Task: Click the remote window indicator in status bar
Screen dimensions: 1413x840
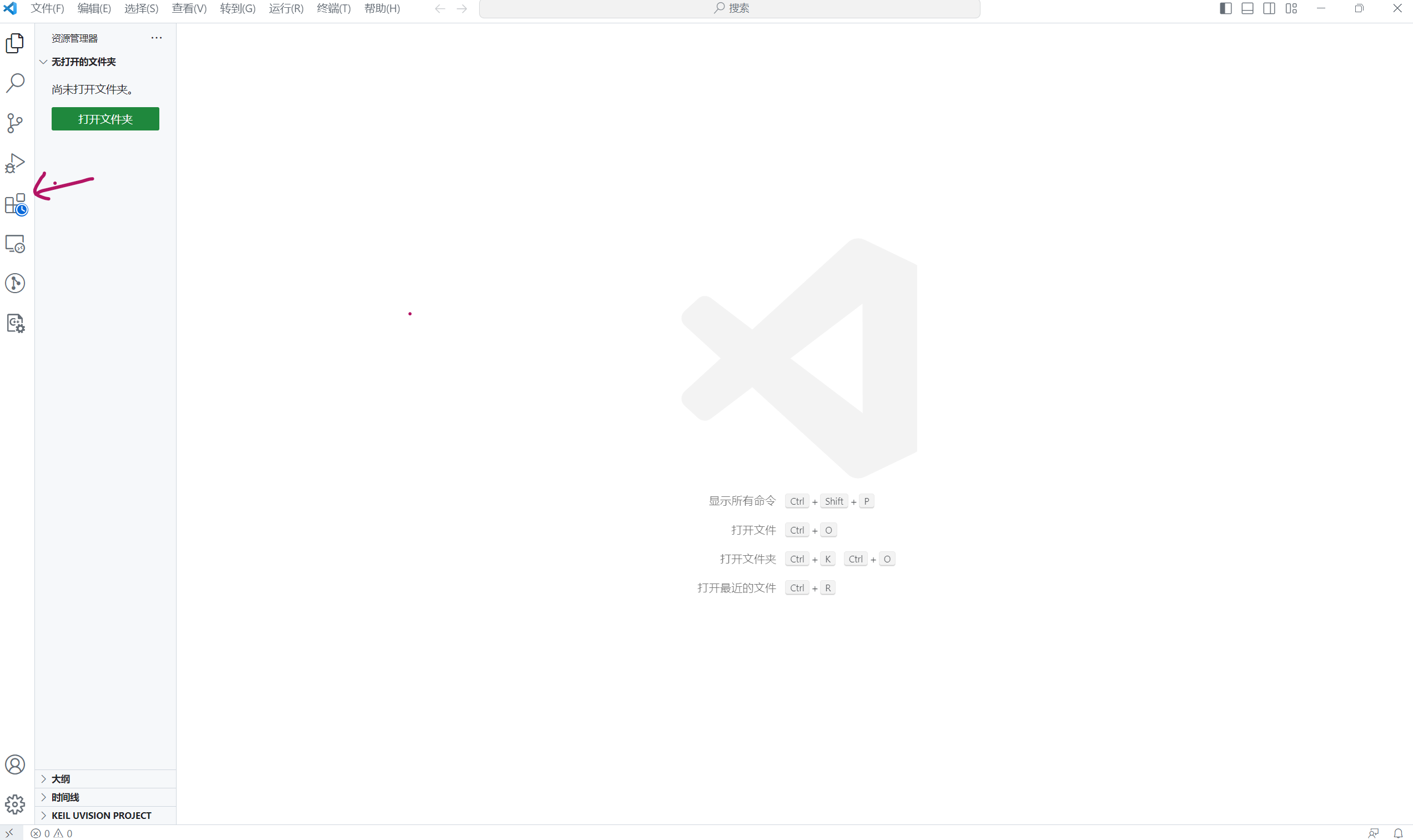Action: pyautogui.click(x=9, y=833)
